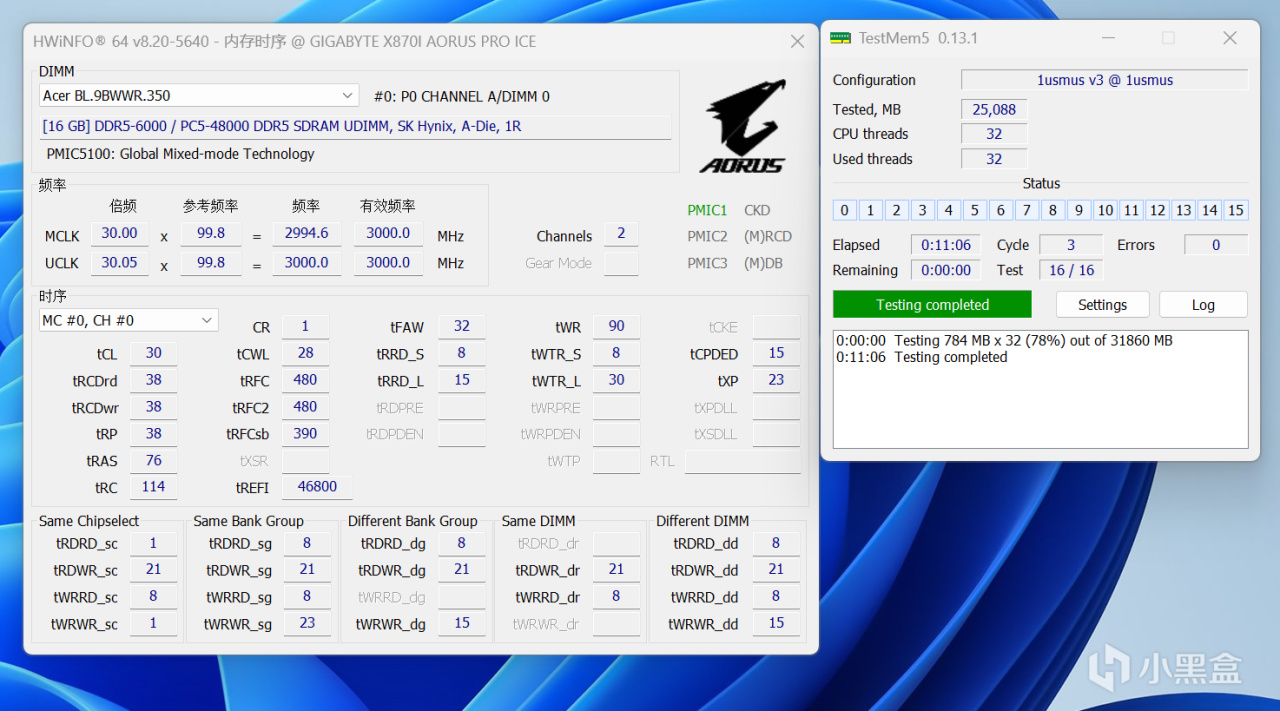Screen dimensions: 1280x711
Task: Click the tREFI value 46800 field
Action: 317,487
